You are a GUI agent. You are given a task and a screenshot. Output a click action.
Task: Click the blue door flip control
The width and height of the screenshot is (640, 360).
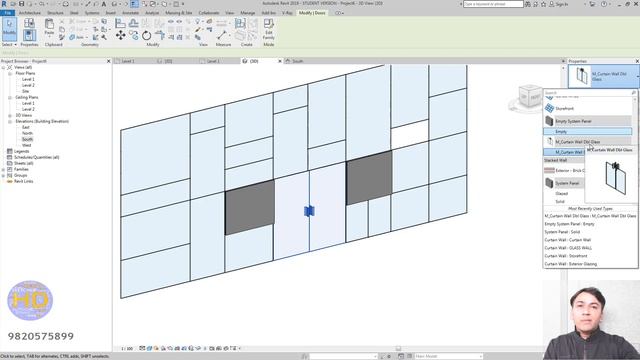click(x=309, y=211)
